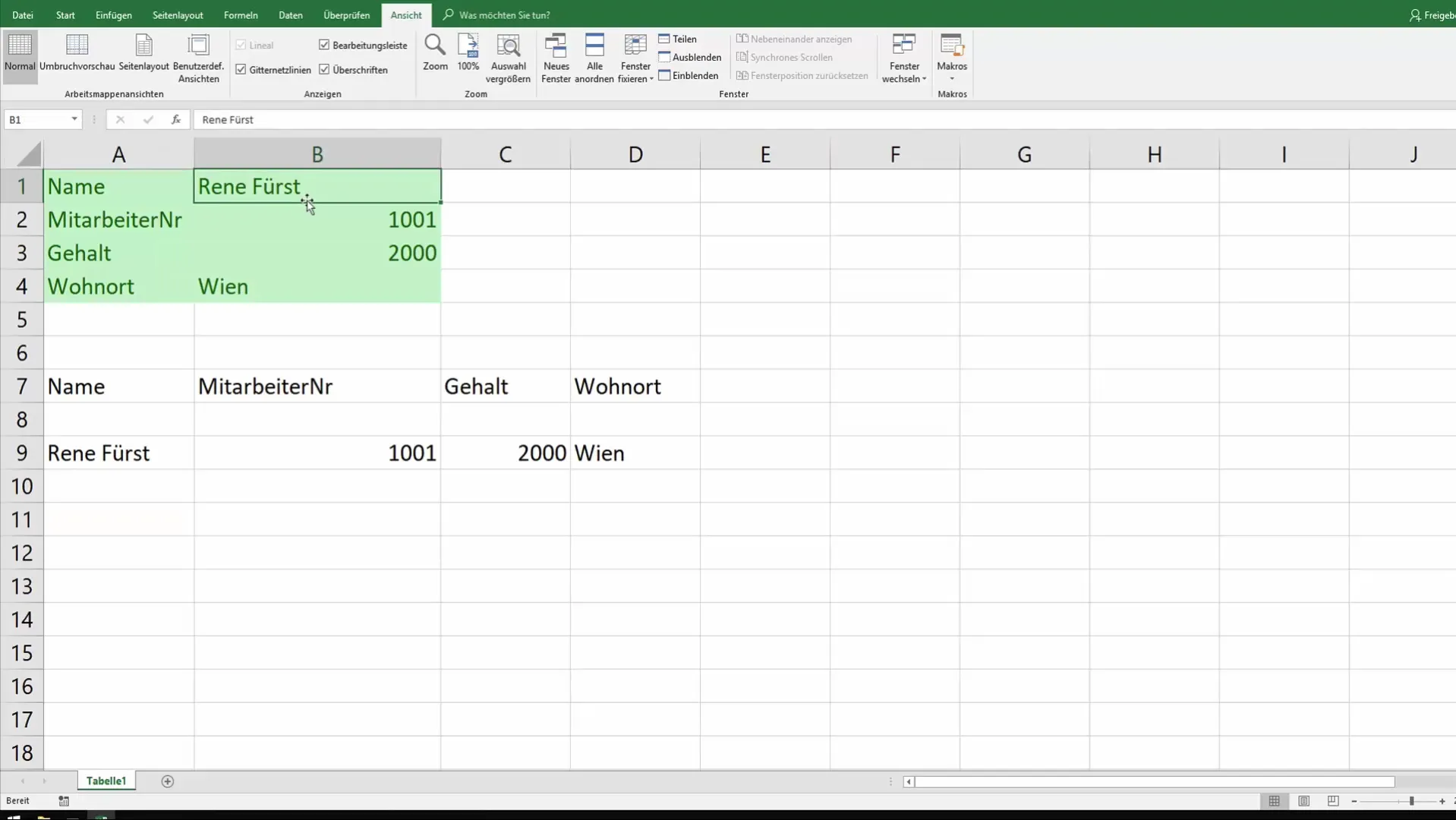This screenshot has width=1456, height=820.
Task: Select cell D7 Wohnort
Action: coord(635,386)
